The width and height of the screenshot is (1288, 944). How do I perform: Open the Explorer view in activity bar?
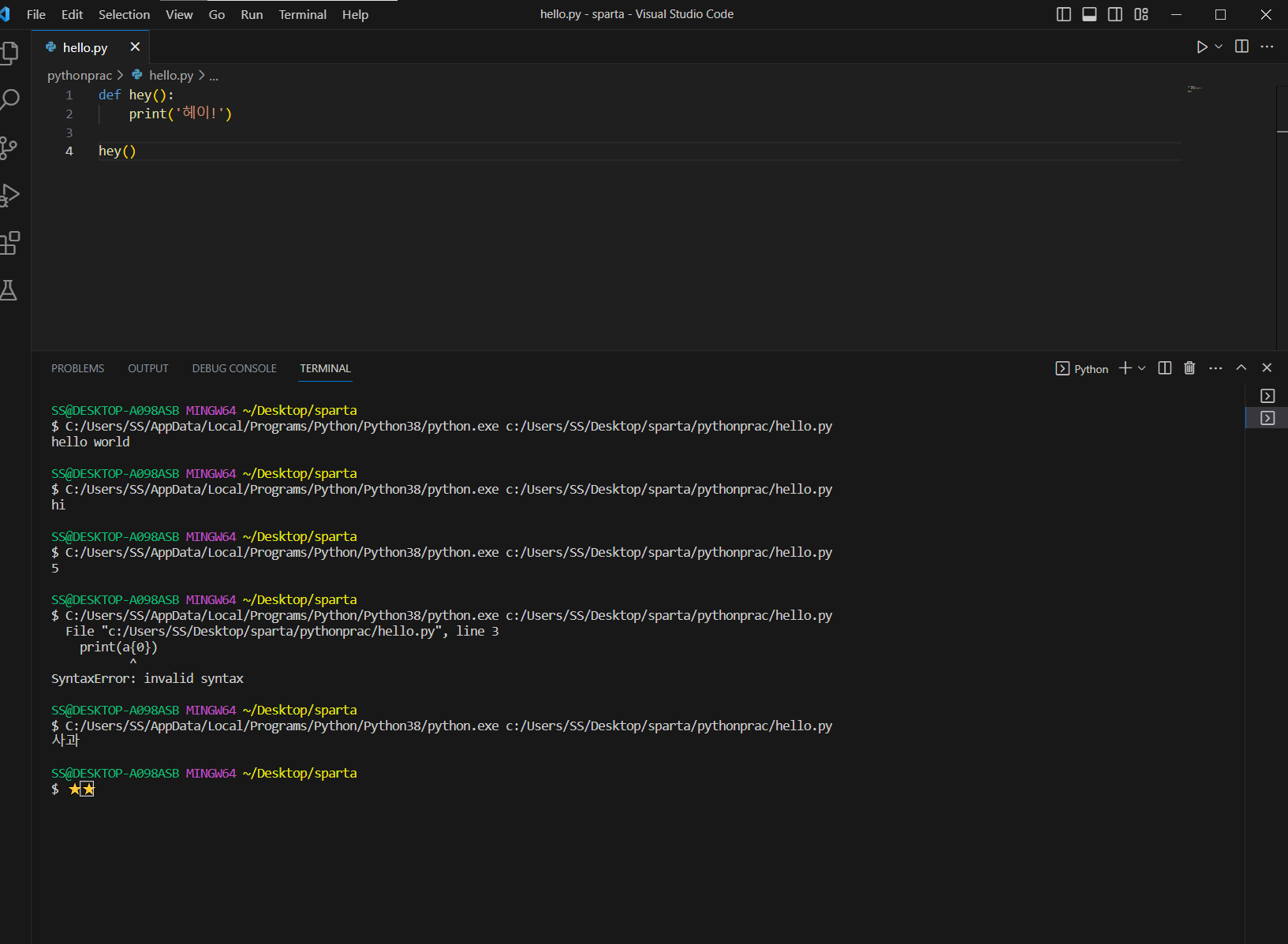pos(9,52)
